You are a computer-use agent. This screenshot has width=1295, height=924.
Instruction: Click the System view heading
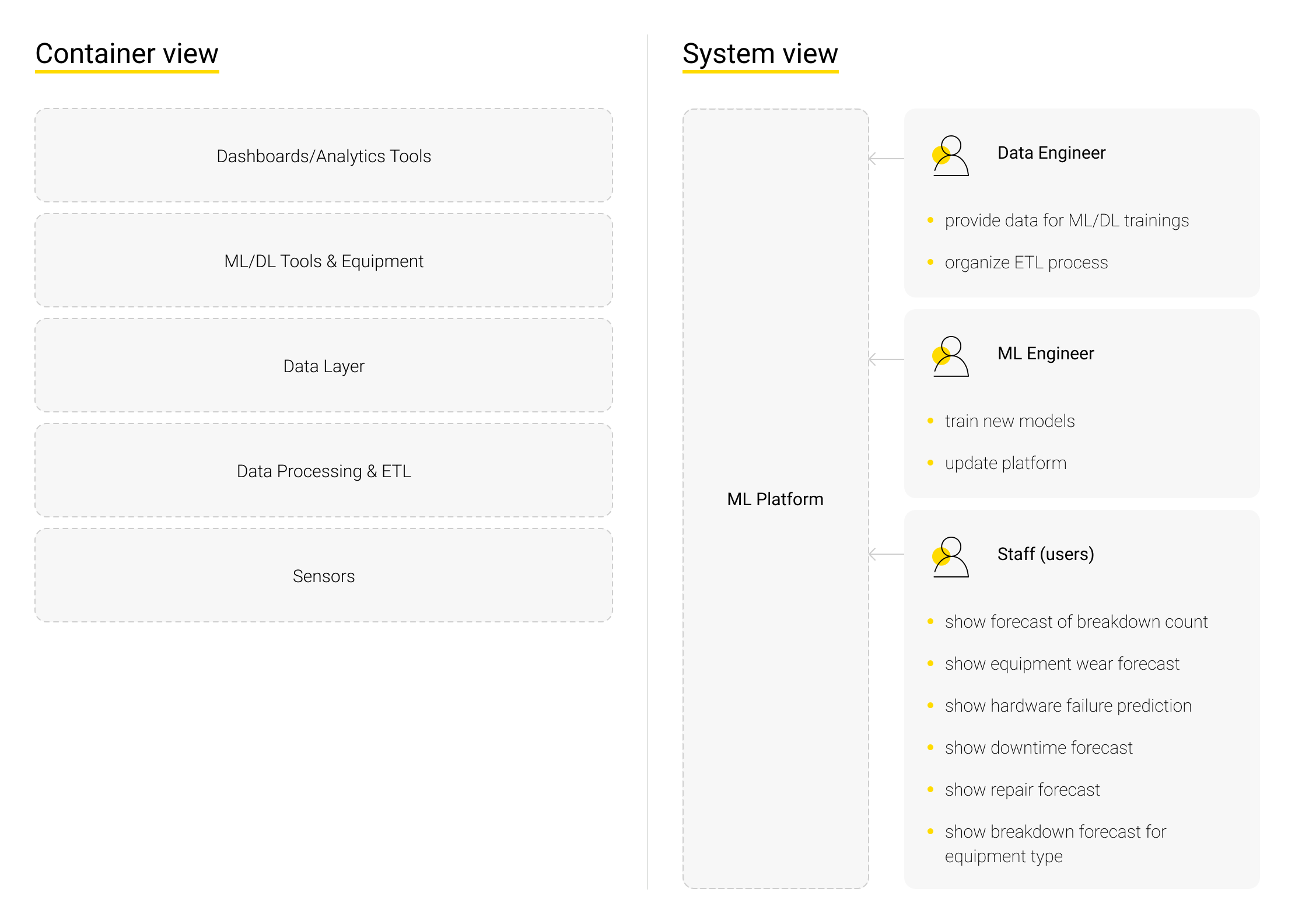pos(760,54)
